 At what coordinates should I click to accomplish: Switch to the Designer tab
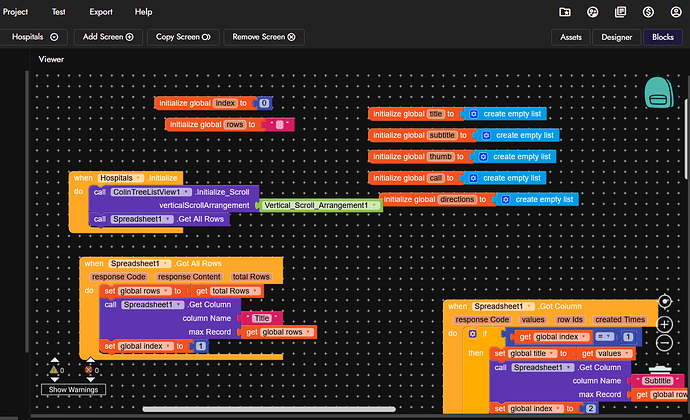[617, 37]
